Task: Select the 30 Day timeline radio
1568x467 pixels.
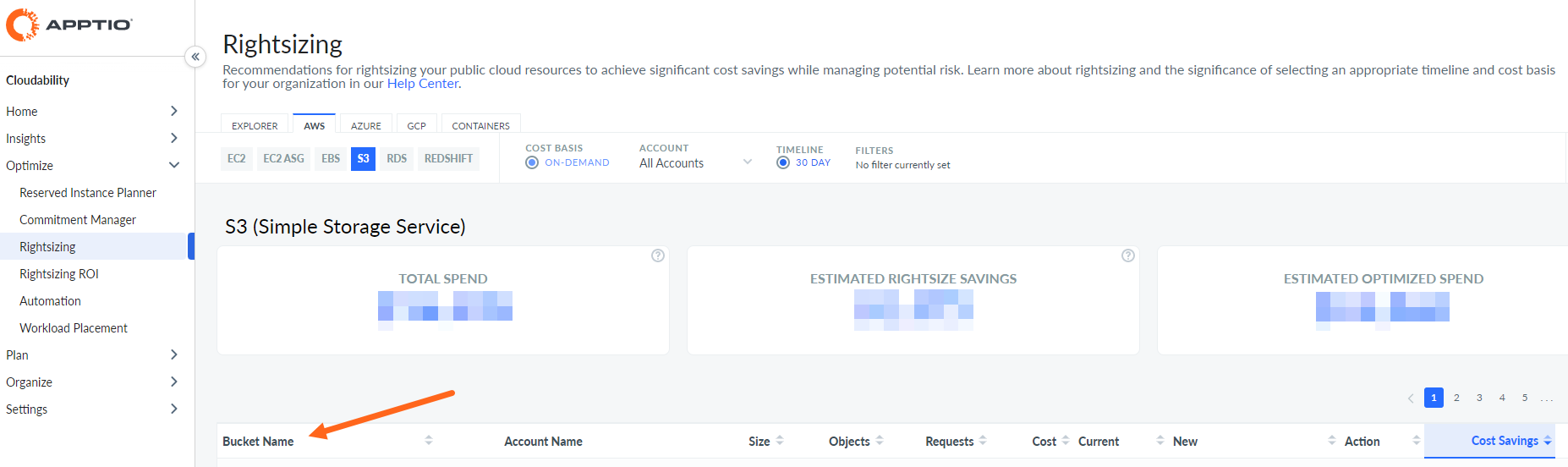Action: 783,162
